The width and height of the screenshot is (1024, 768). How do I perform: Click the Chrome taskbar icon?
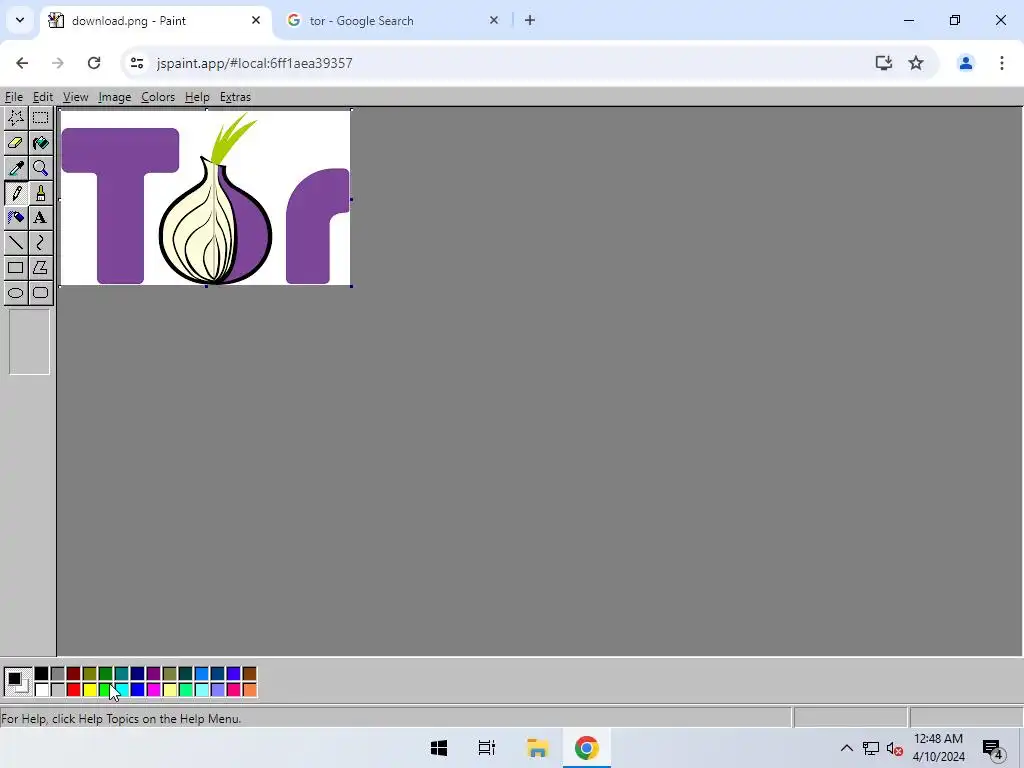586,748
